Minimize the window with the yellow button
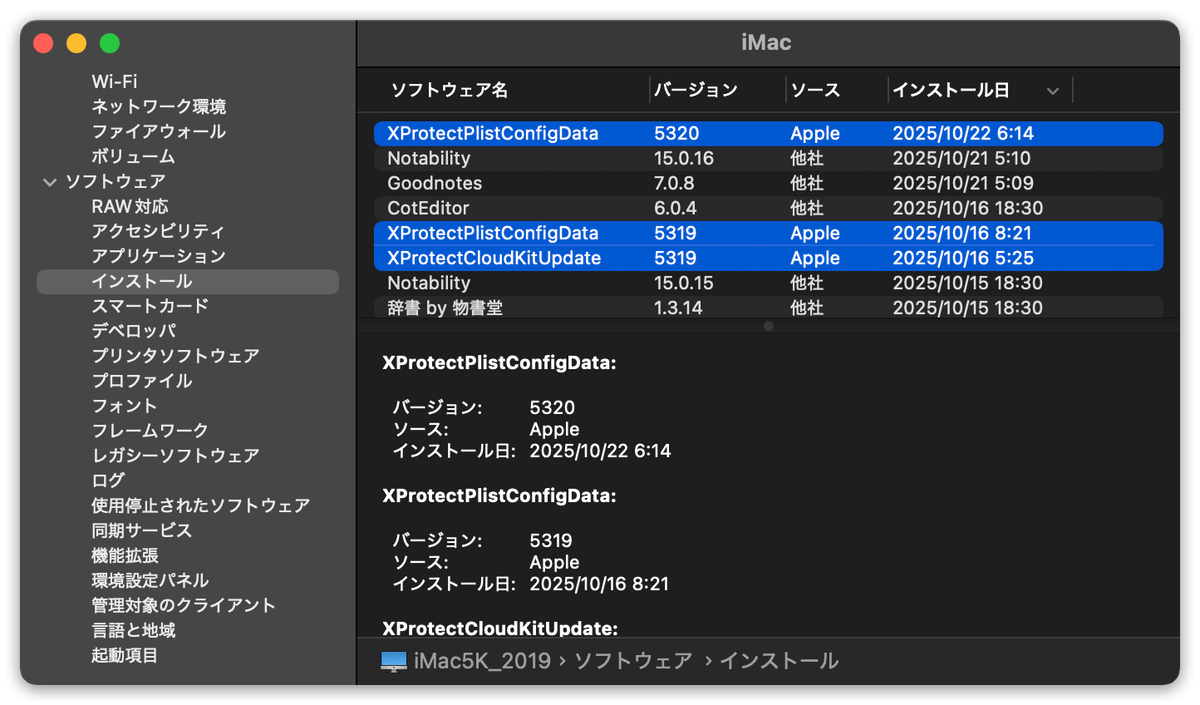The width and height of the screenshot is (1200, 705). (x=76, y=43)
